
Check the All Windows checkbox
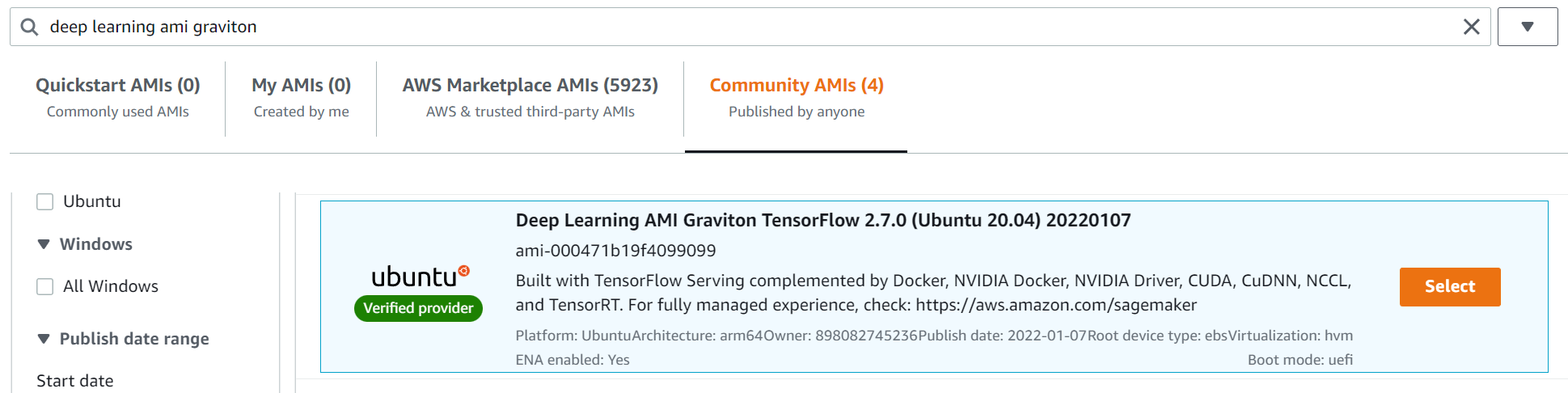[45, 286]
